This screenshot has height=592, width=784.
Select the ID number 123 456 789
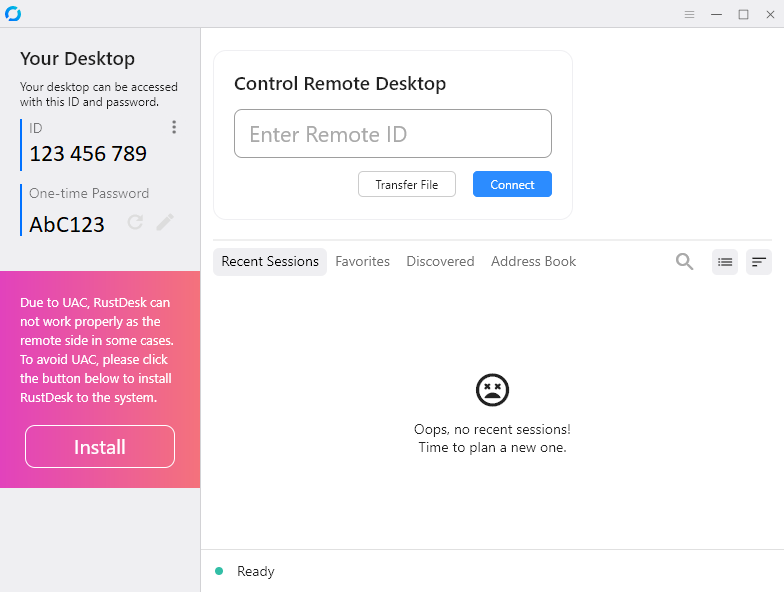pyautogui.click(x=88, y=154)
